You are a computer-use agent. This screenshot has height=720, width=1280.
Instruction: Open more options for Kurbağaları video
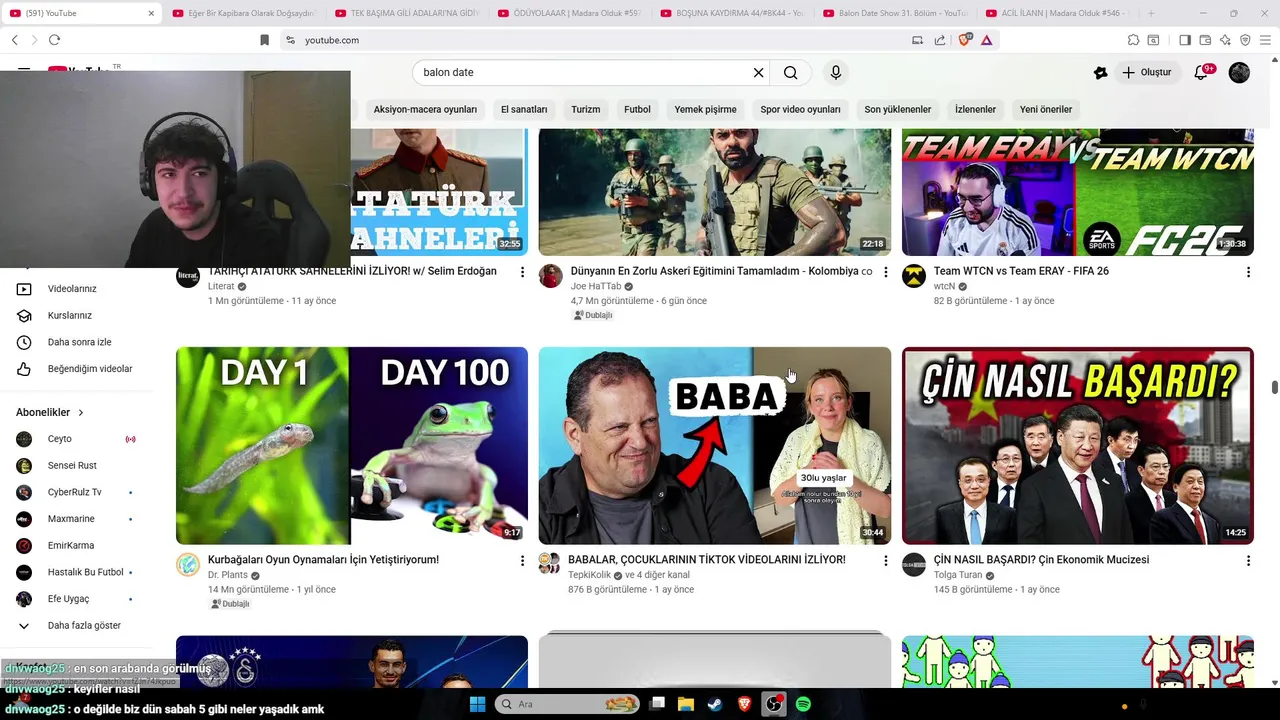click(522, 561)
